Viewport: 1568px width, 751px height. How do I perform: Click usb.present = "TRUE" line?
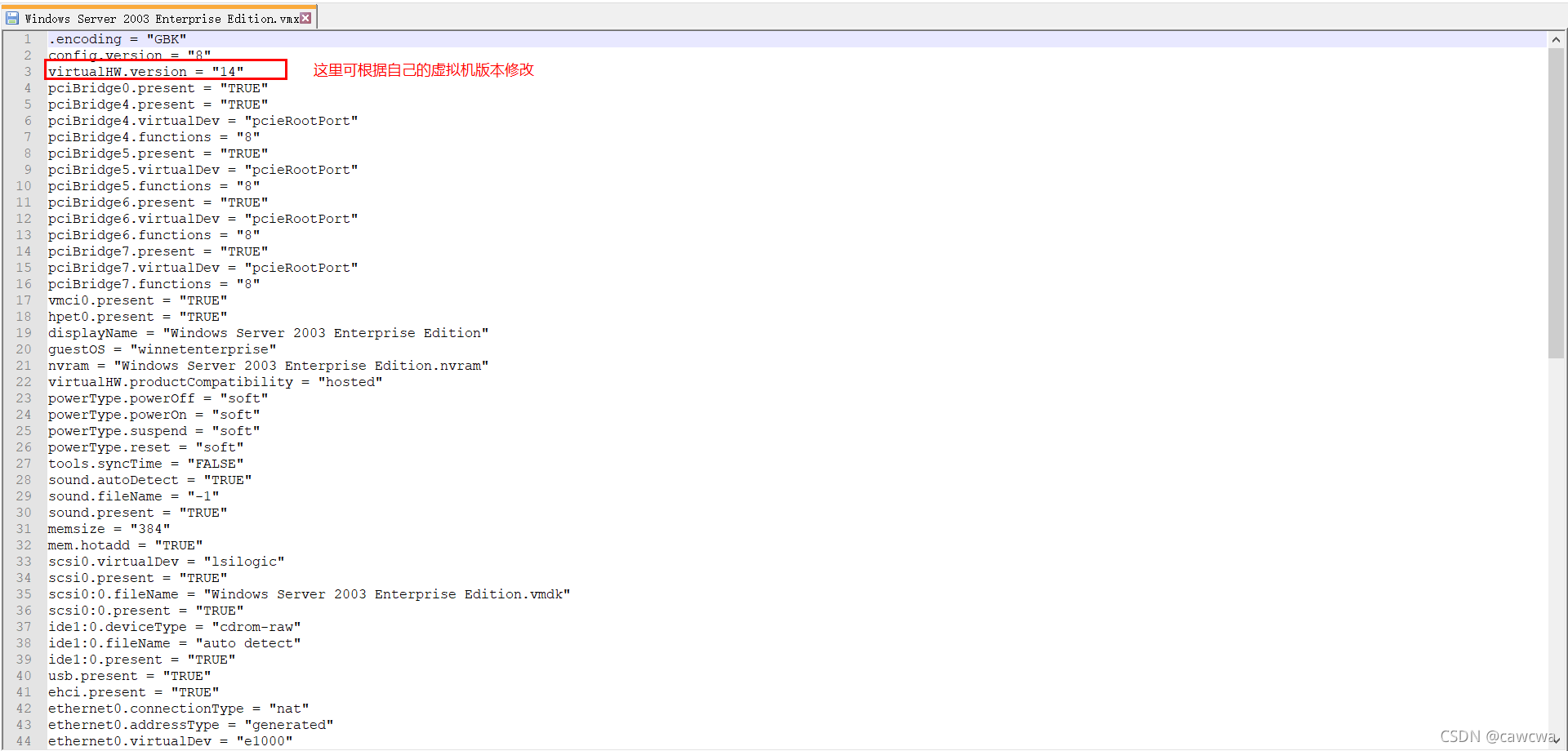pyautogui.click(x=129, y=676)
